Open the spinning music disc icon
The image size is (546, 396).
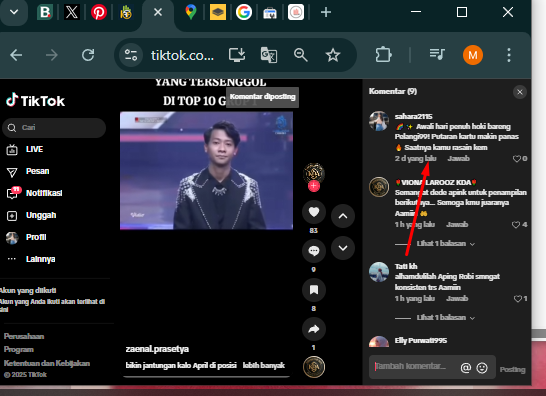click(x=314, y=367)
